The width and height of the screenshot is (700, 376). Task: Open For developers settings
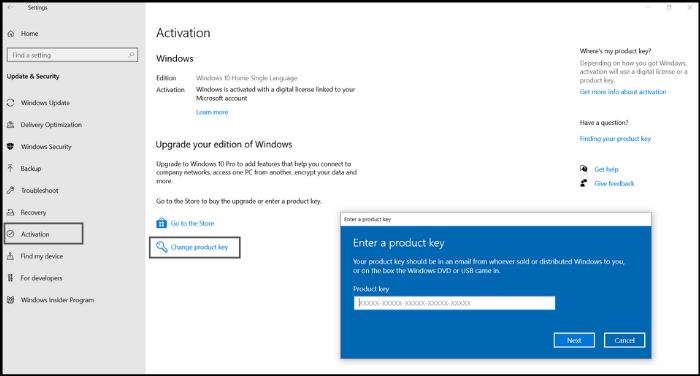click(41, 278)
